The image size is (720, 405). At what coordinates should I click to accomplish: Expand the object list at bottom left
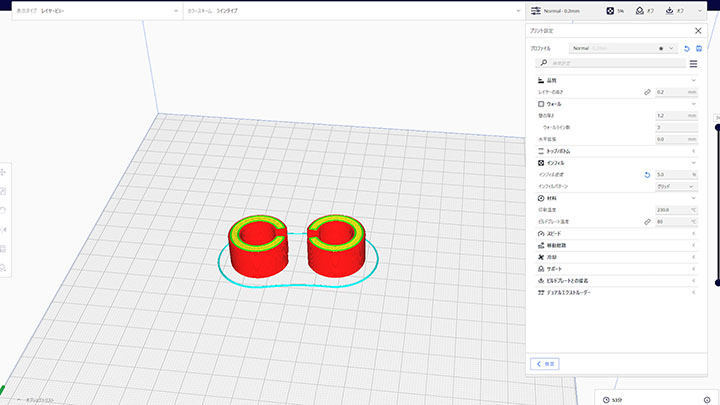pyautogui.click(x=35, y=400)
